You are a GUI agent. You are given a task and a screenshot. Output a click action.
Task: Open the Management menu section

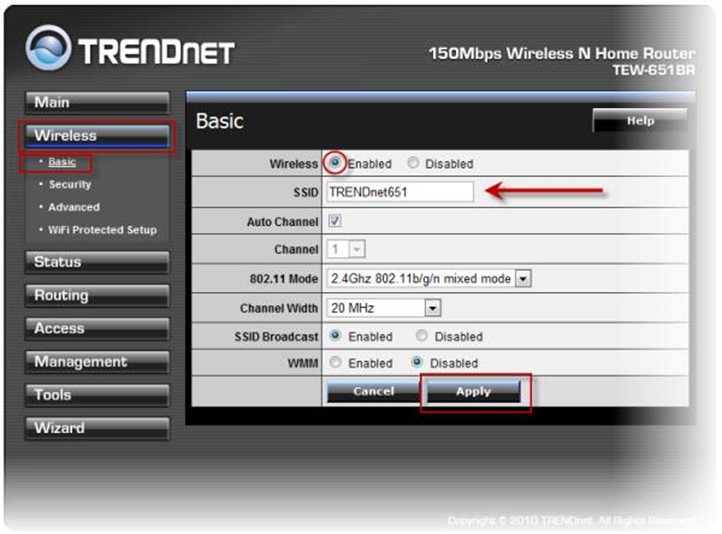click(97, 362)
